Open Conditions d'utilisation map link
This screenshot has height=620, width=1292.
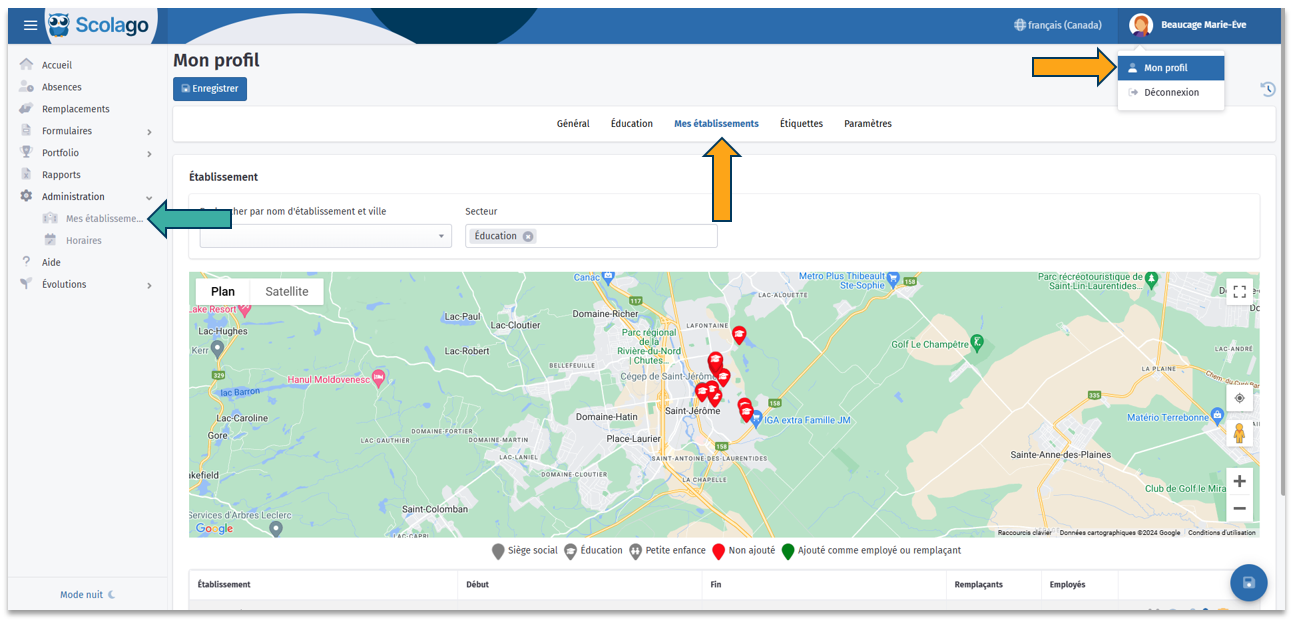pyautogui.click(x=1223, y=533)
